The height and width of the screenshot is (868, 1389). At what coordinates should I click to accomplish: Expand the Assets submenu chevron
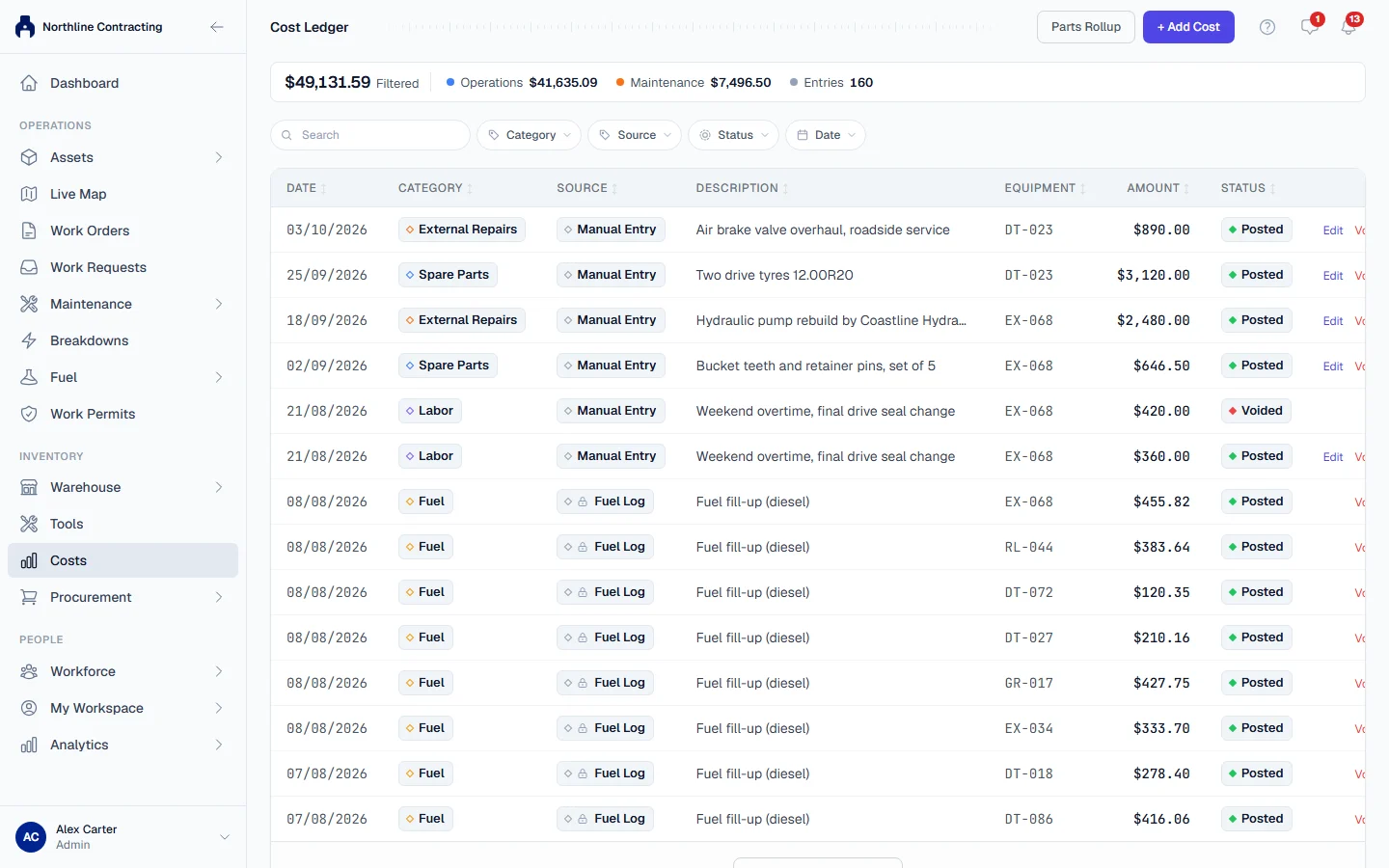pos(219,157)
